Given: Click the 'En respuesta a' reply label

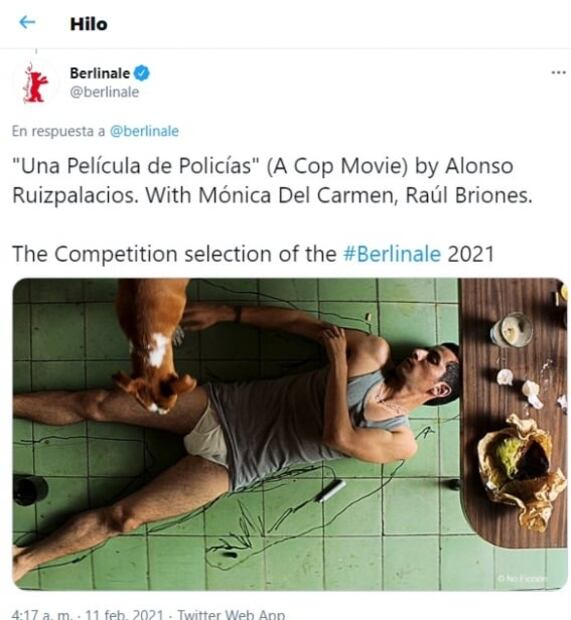Looking at the screenshot, I should (x=58, y=131).
